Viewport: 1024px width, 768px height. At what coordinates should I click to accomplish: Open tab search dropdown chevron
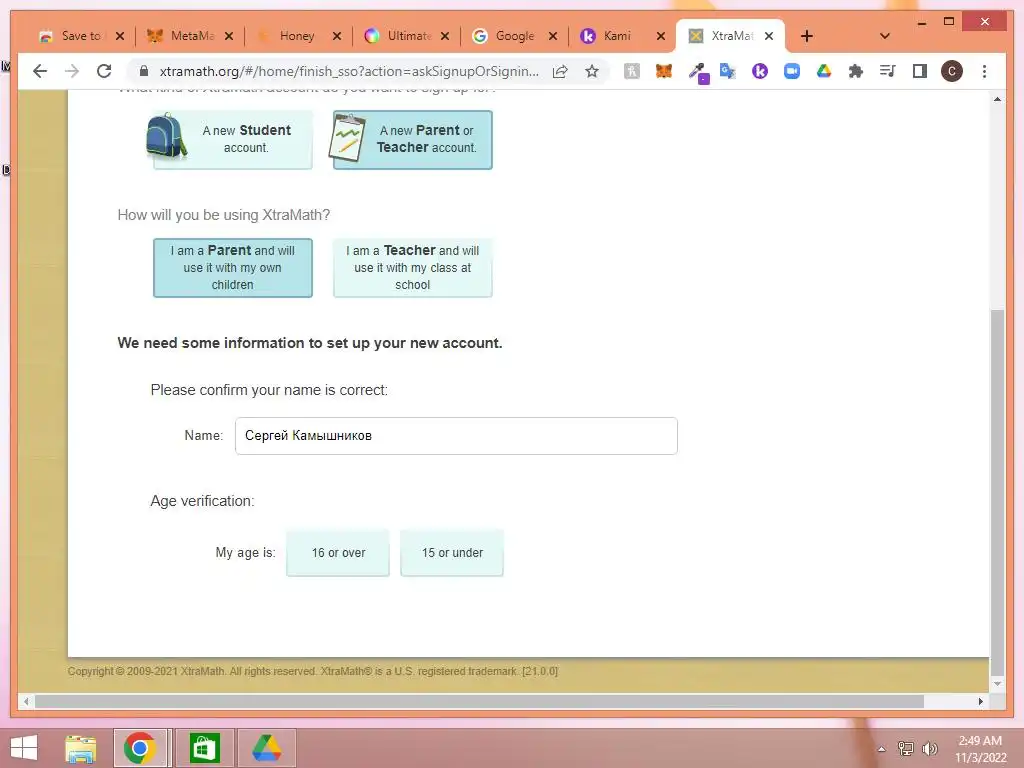coord(885,36)
